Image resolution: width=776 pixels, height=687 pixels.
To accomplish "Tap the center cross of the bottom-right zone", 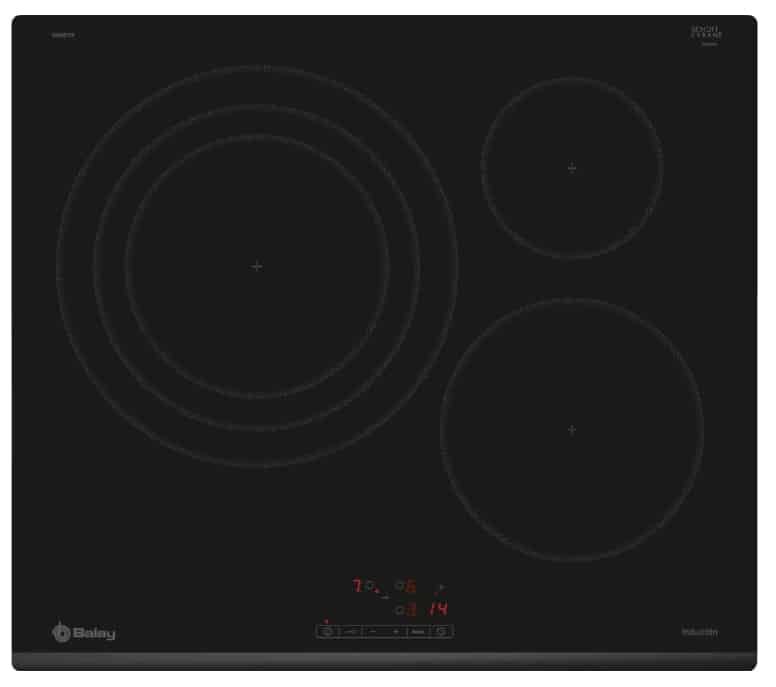I will coord(572,429).
